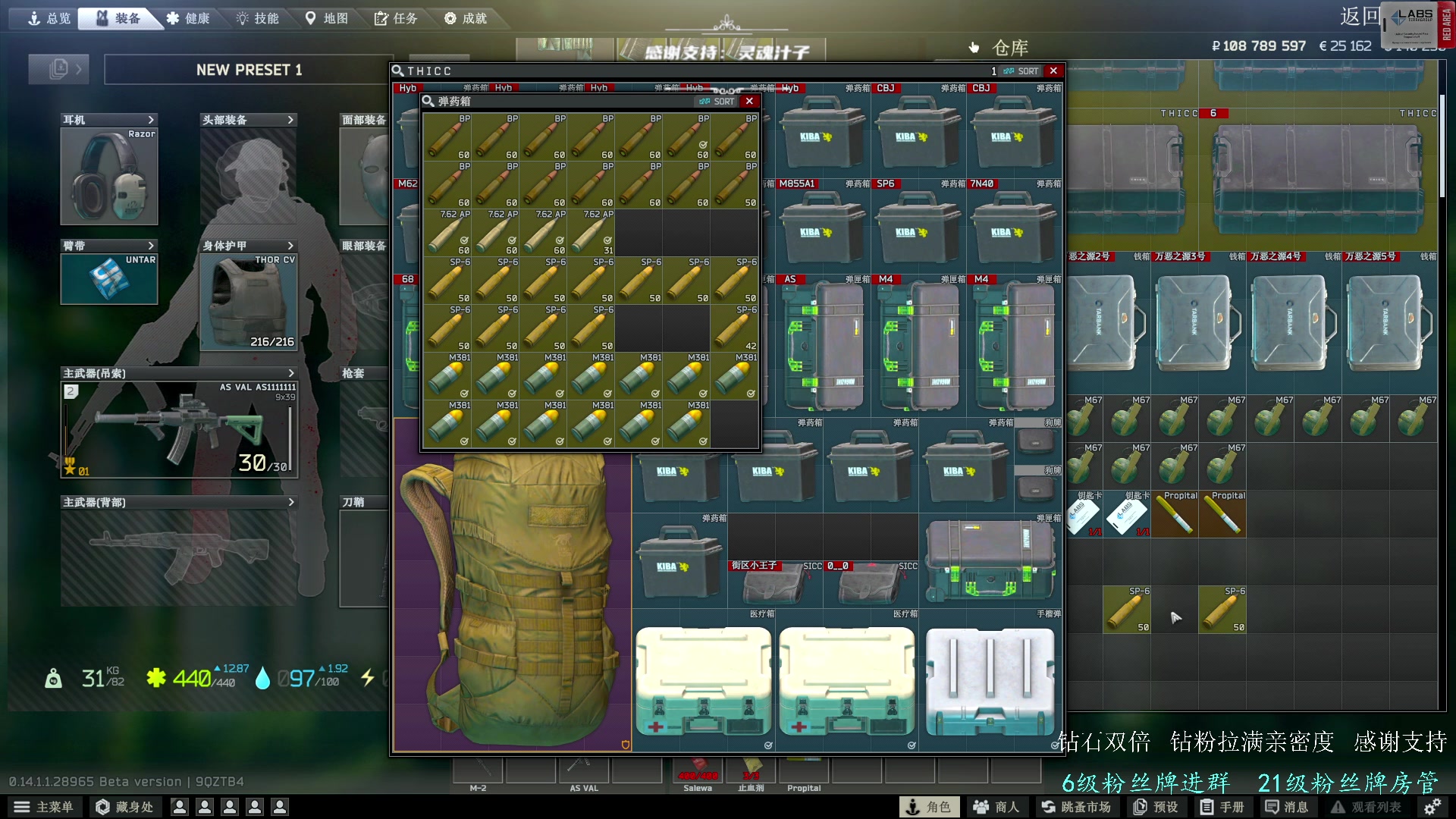
Task: Select the 万恶之源3号 money case in stash
Action: point(1198,322)
